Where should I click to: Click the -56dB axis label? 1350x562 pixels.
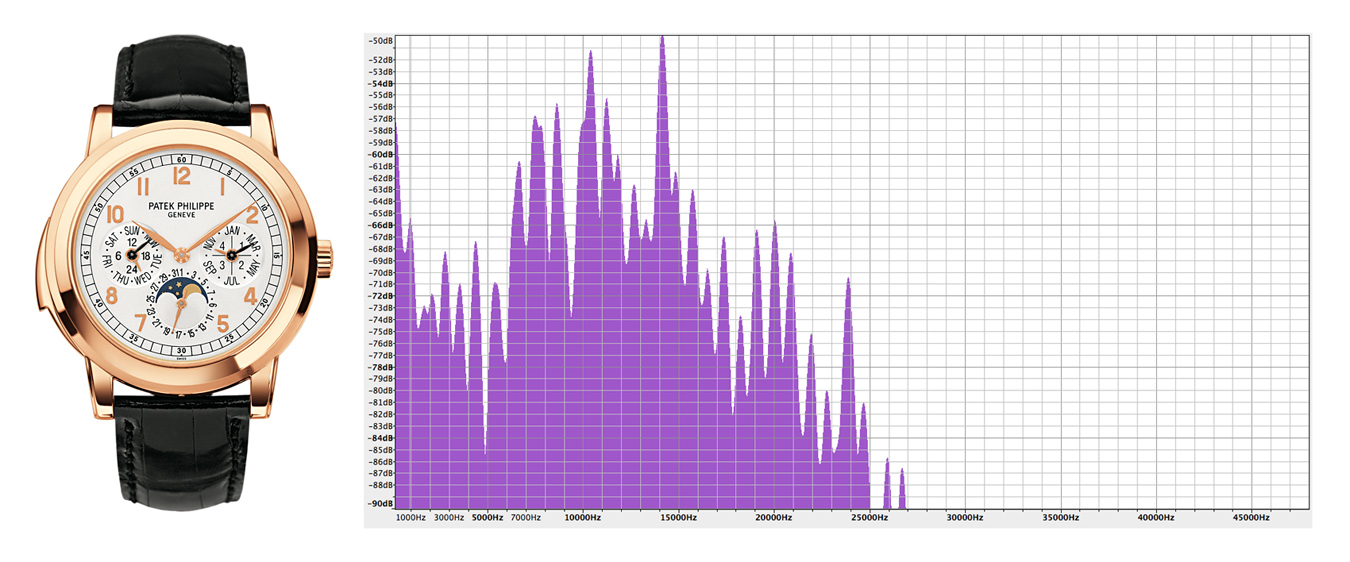[x=381, y=107]
